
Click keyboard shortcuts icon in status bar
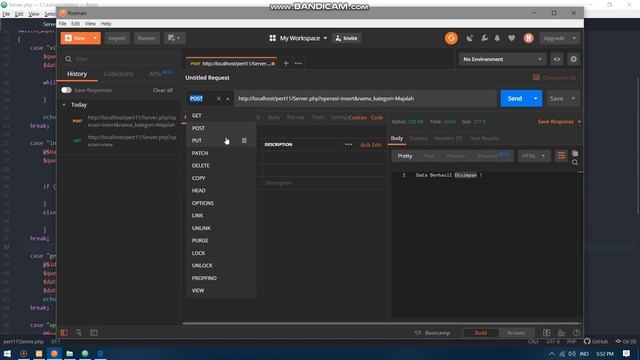(x=562, y=333)
